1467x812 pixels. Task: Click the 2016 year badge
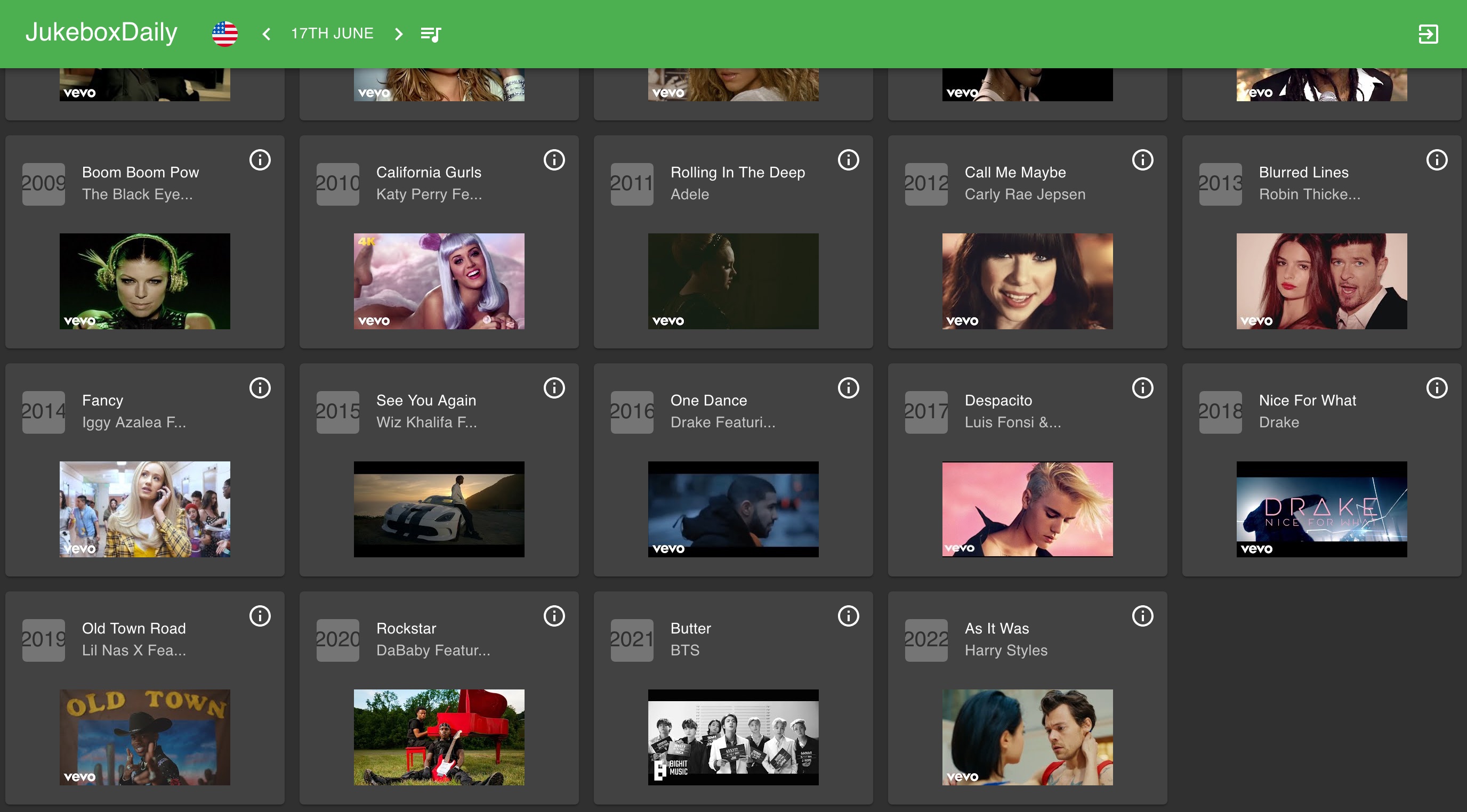tap(632, 411)
